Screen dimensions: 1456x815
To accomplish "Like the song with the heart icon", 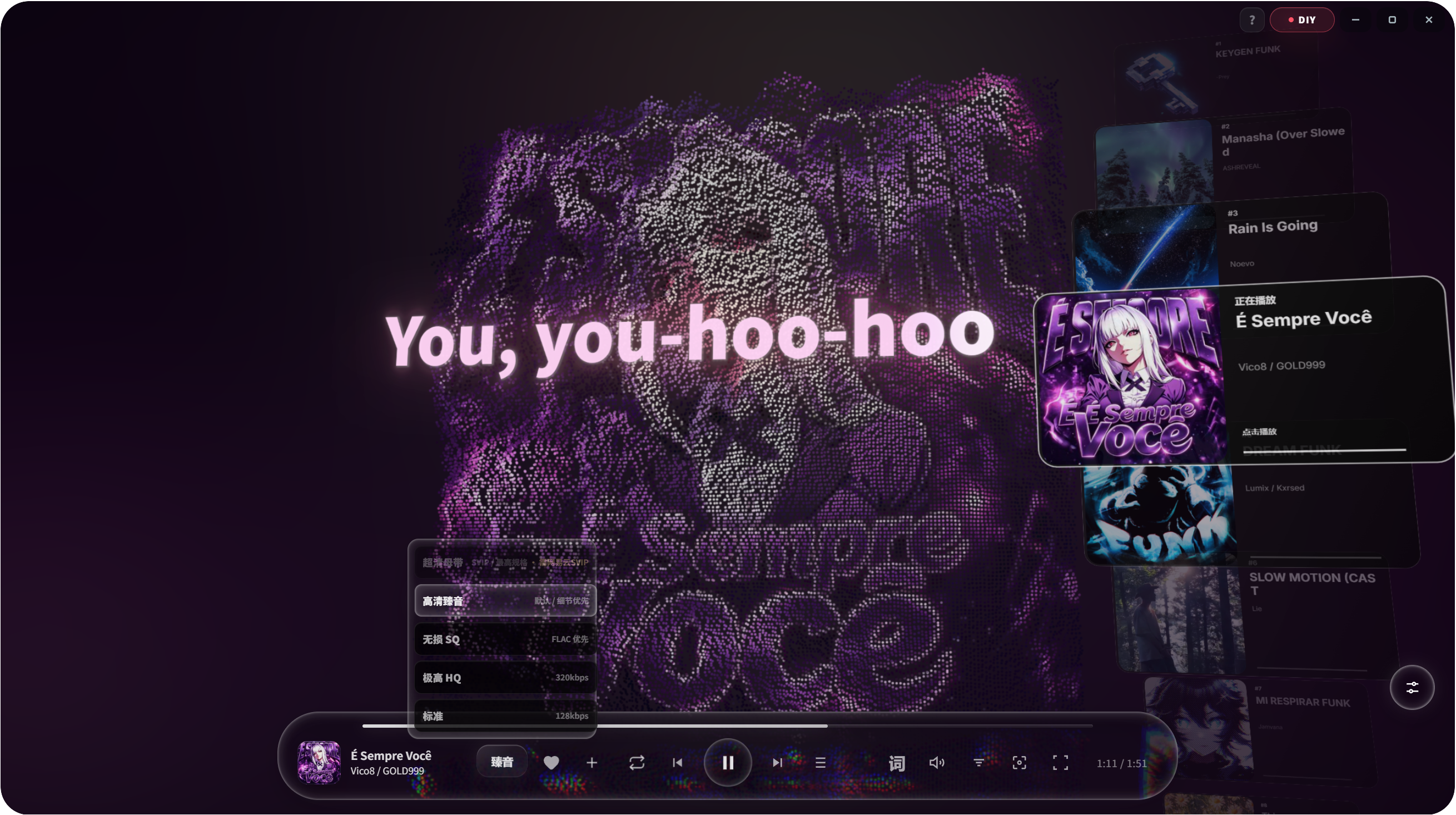I will 551,762.
